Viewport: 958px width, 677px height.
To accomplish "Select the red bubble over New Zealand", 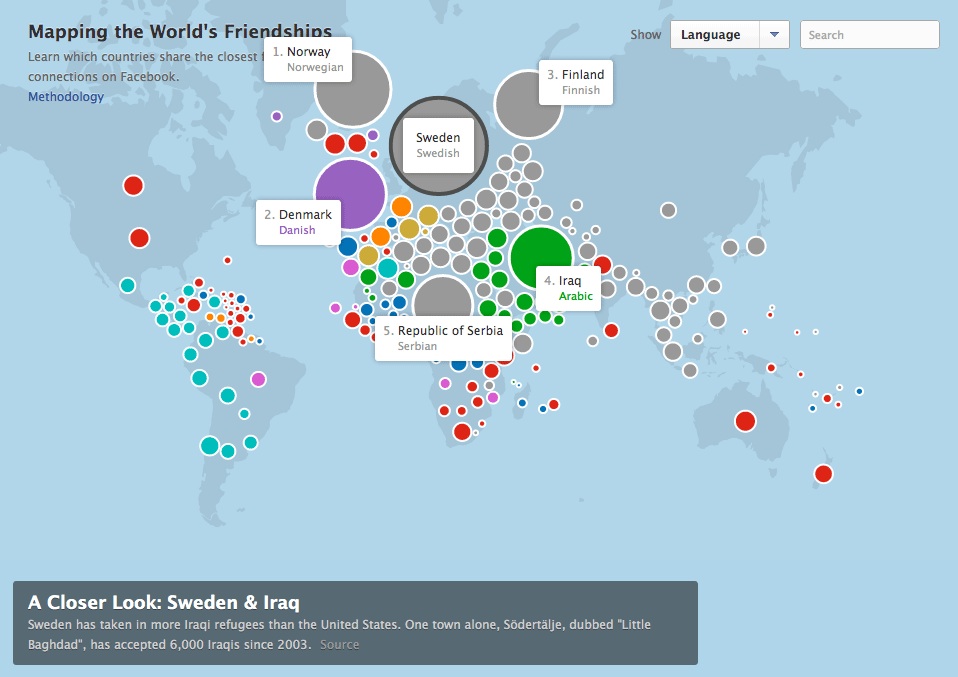I will (823, 473).
